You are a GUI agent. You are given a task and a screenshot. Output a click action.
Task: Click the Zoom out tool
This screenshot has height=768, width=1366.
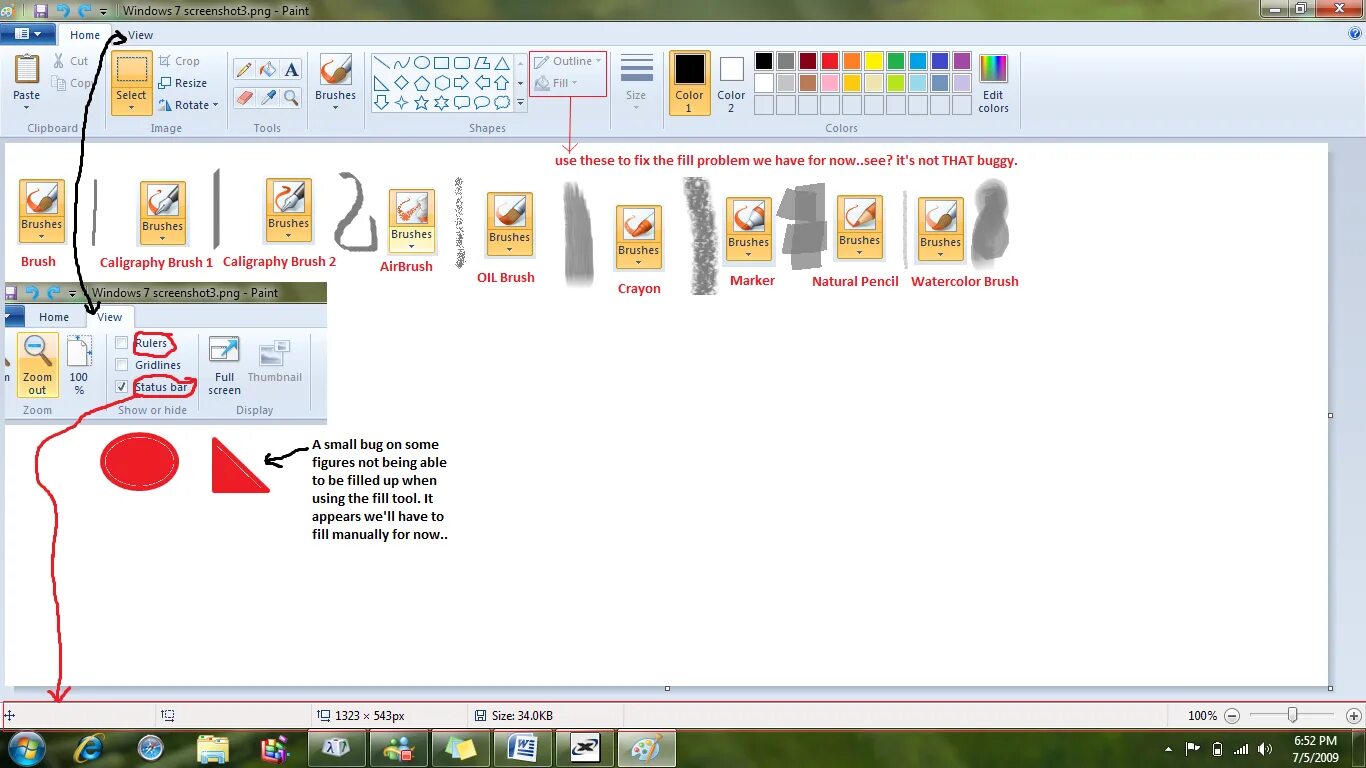37,362
